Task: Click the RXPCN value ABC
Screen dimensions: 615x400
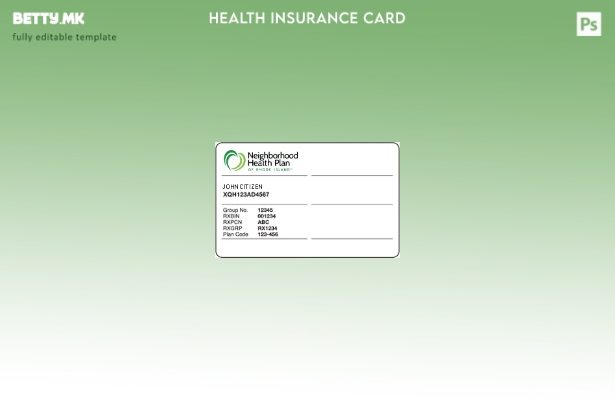Action: tap(263, 222)
